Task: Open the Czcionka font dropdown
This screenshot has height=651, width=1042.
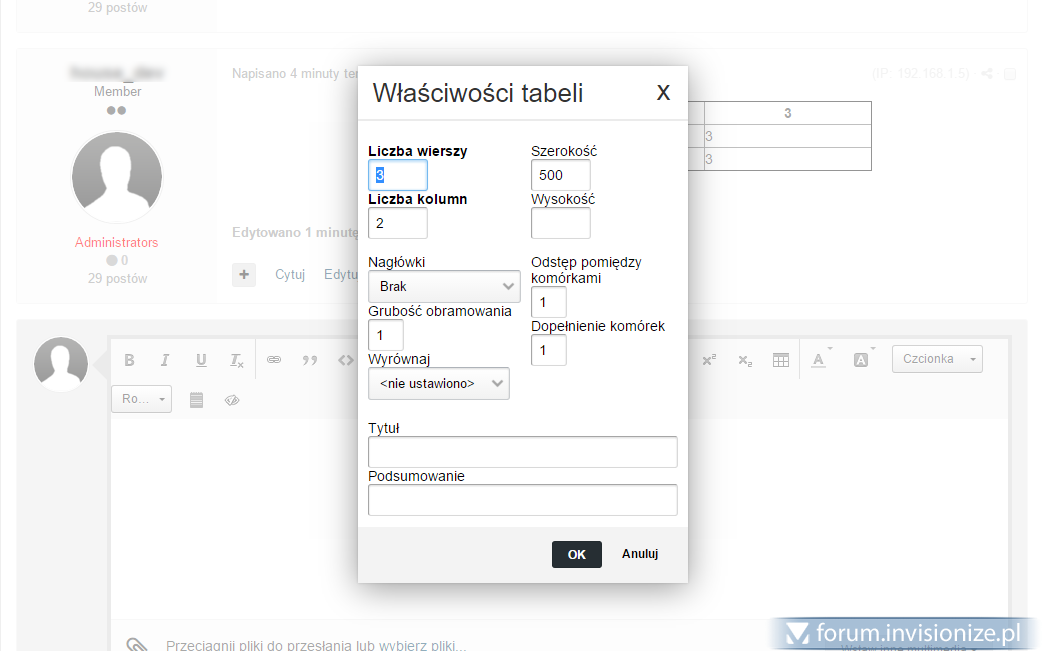Action: [x=936, y=359]
